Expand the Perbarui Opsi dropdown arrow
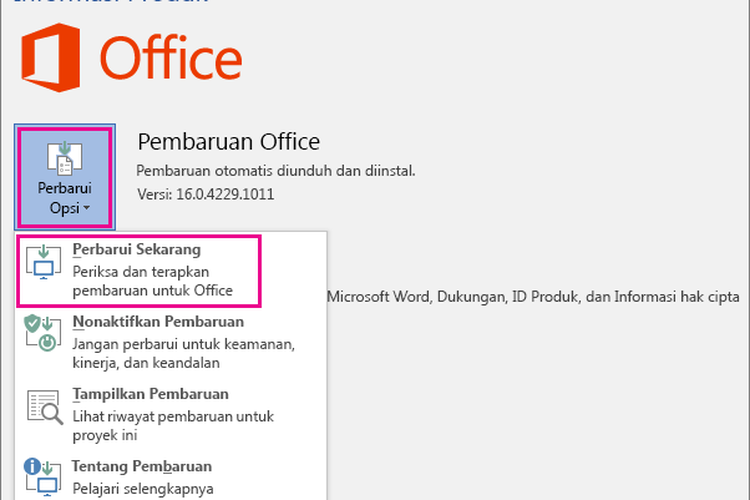The height and width of the screenshot is (500, 750). (x=88, y=208)
